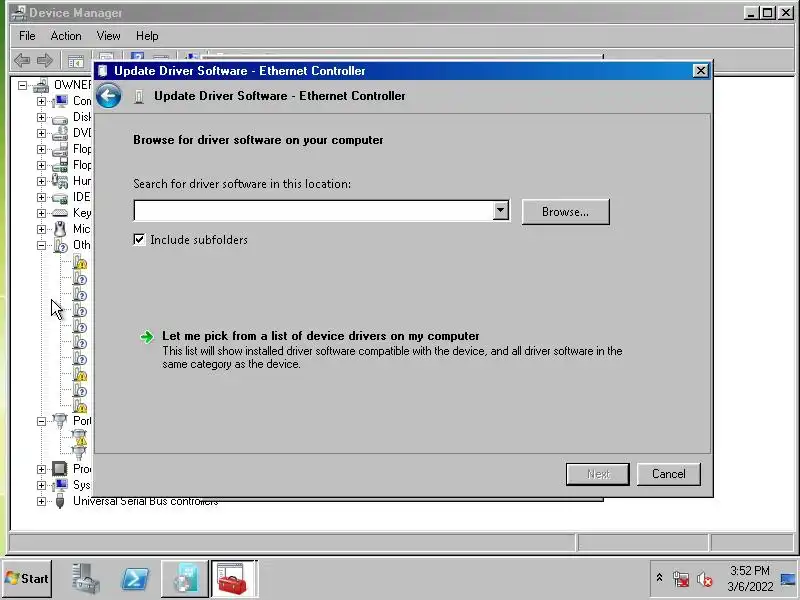Collapse the OWNER root tree node
Viewport: 800px width, 600px height.
point(22,85)
